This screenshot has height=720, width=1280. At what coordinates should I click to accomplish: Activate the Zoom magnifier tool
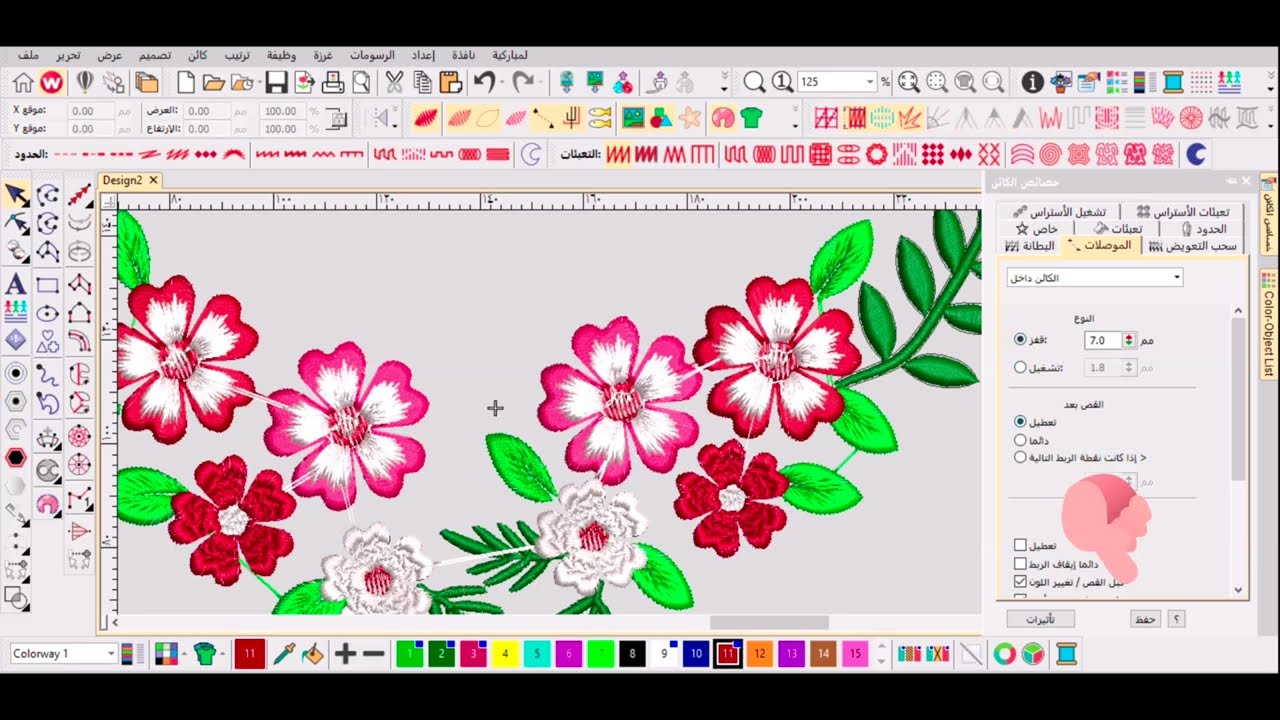(754, 82)
